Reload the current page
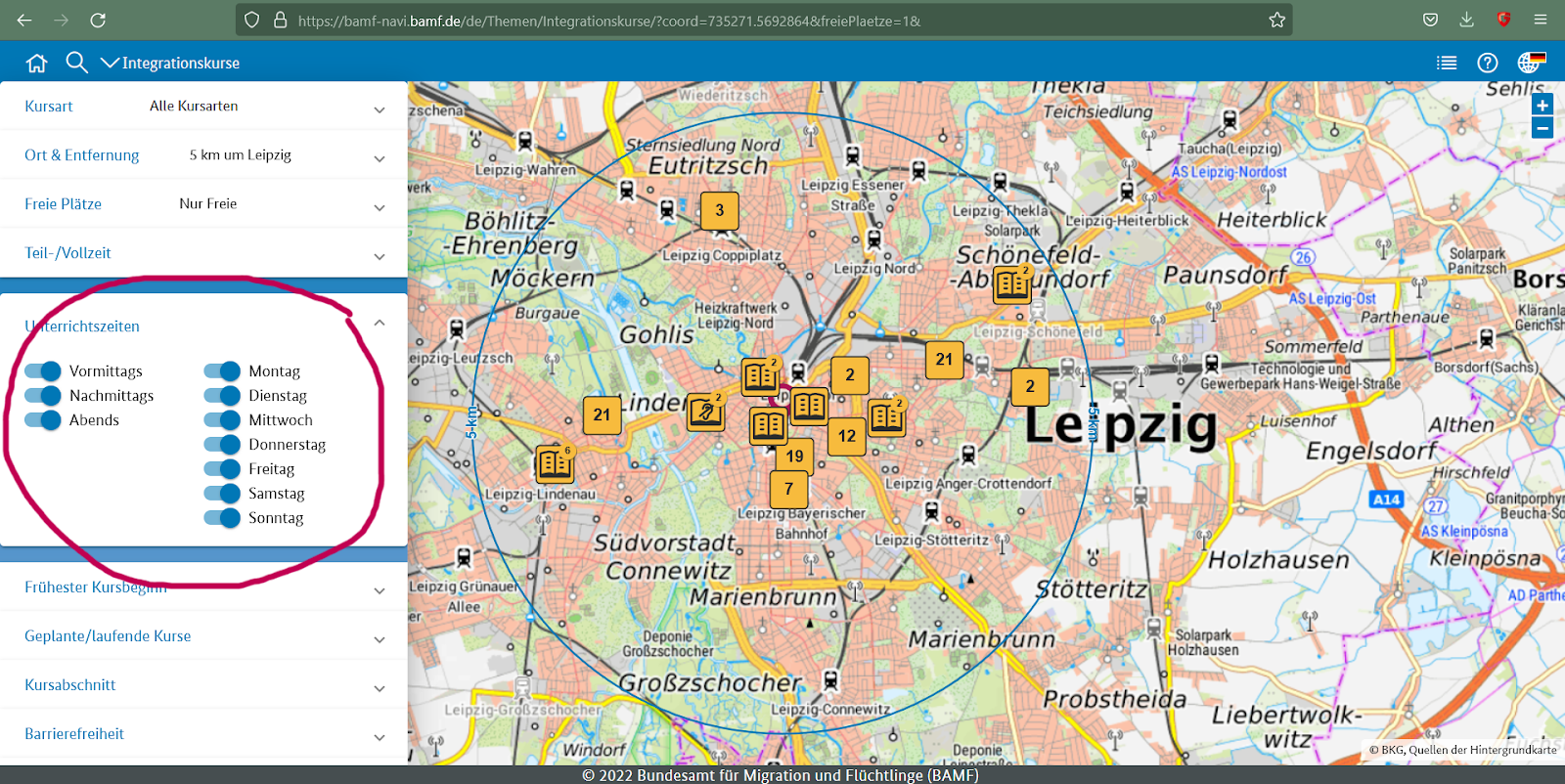Image resolution: width=1565 pixels, height=784 pixels. (98, 20)
